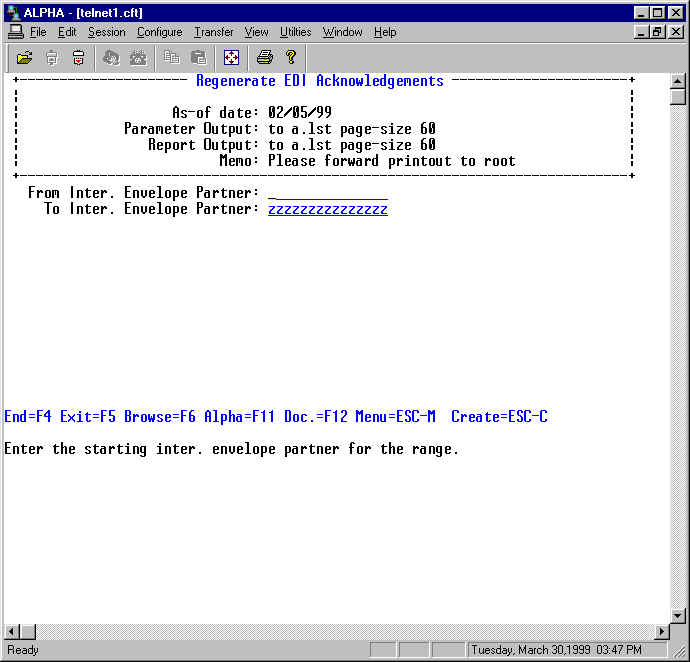
Task: Open the File menu
Action: (x=38, y=32)
